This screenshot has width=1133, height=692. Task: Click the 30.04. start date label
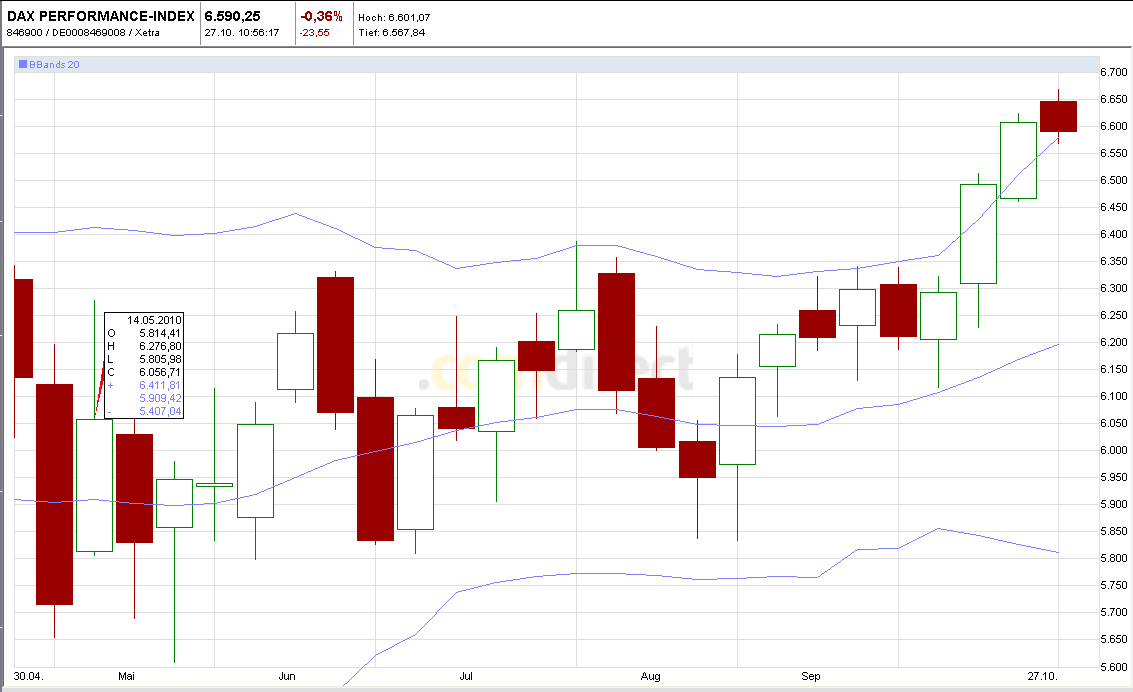29,676
